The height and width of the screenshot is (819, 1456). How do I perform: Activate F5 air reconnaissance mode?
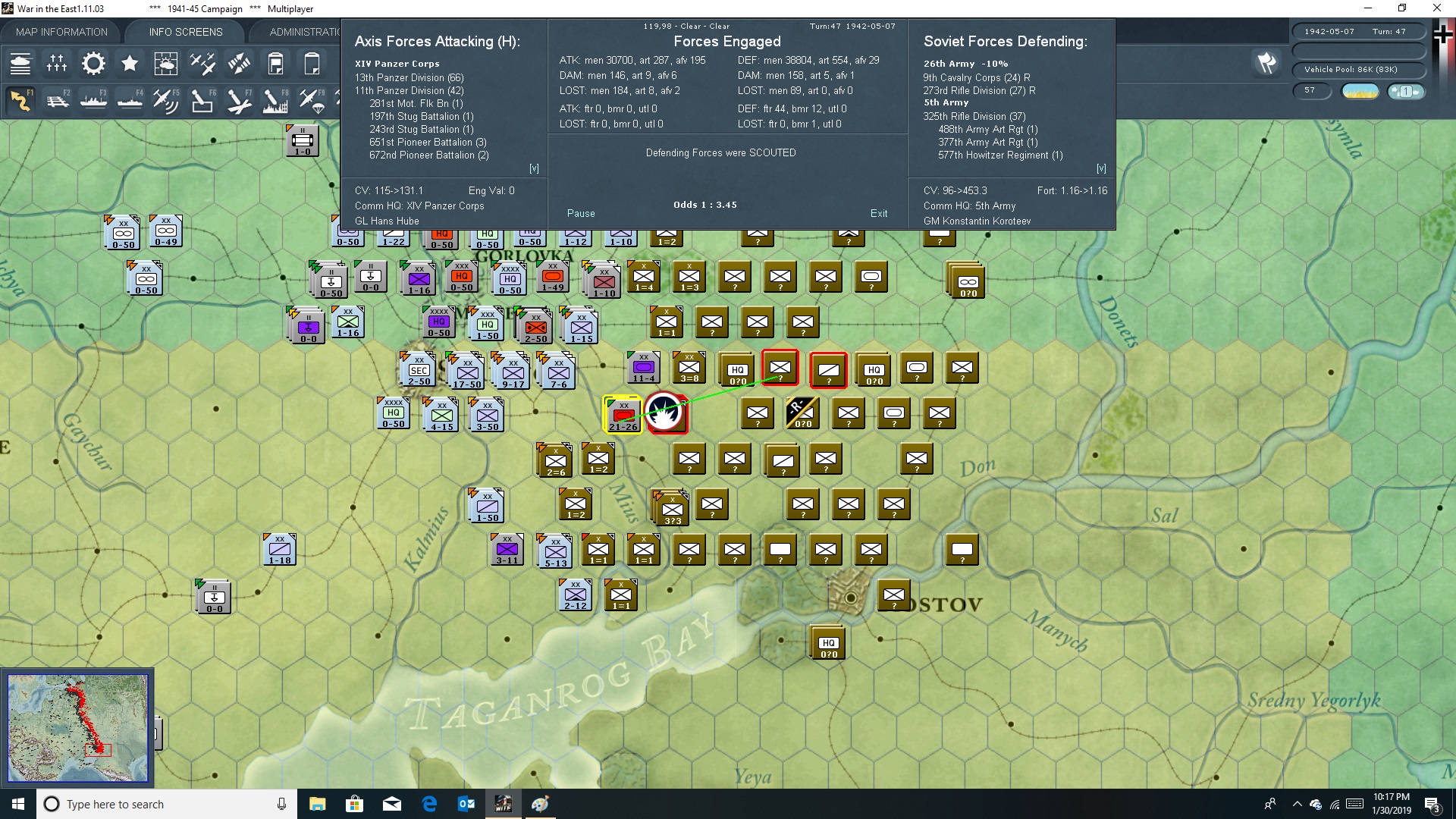coord(166,100)
